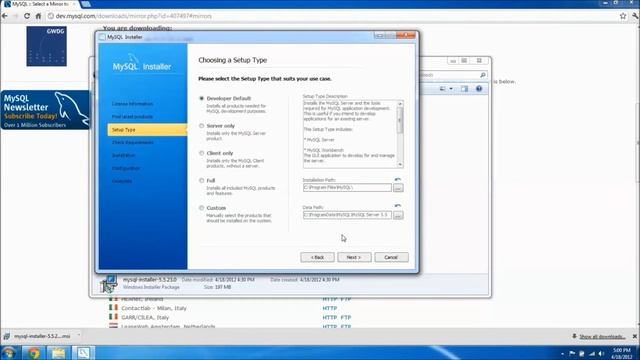Close the Chrome downloads bar
This screenshot has height=360, width=640.
[635, 336]
